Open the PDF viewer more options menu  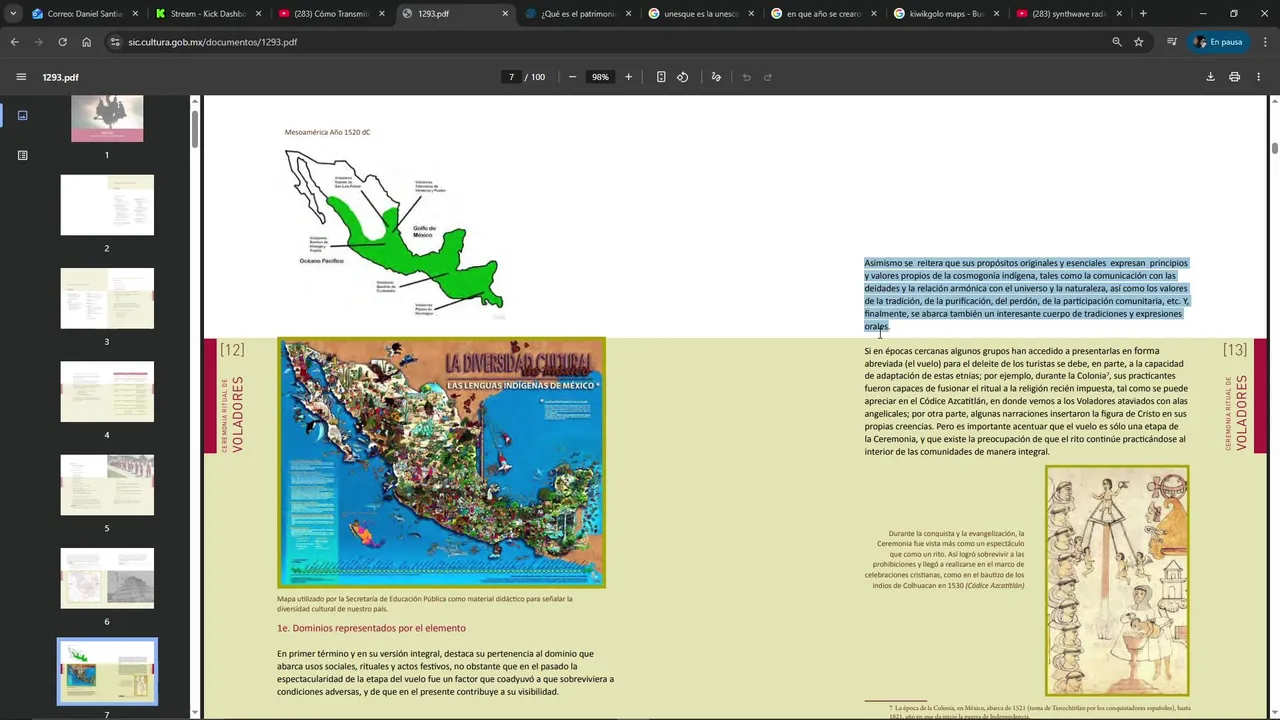[x=1259, y=77]
